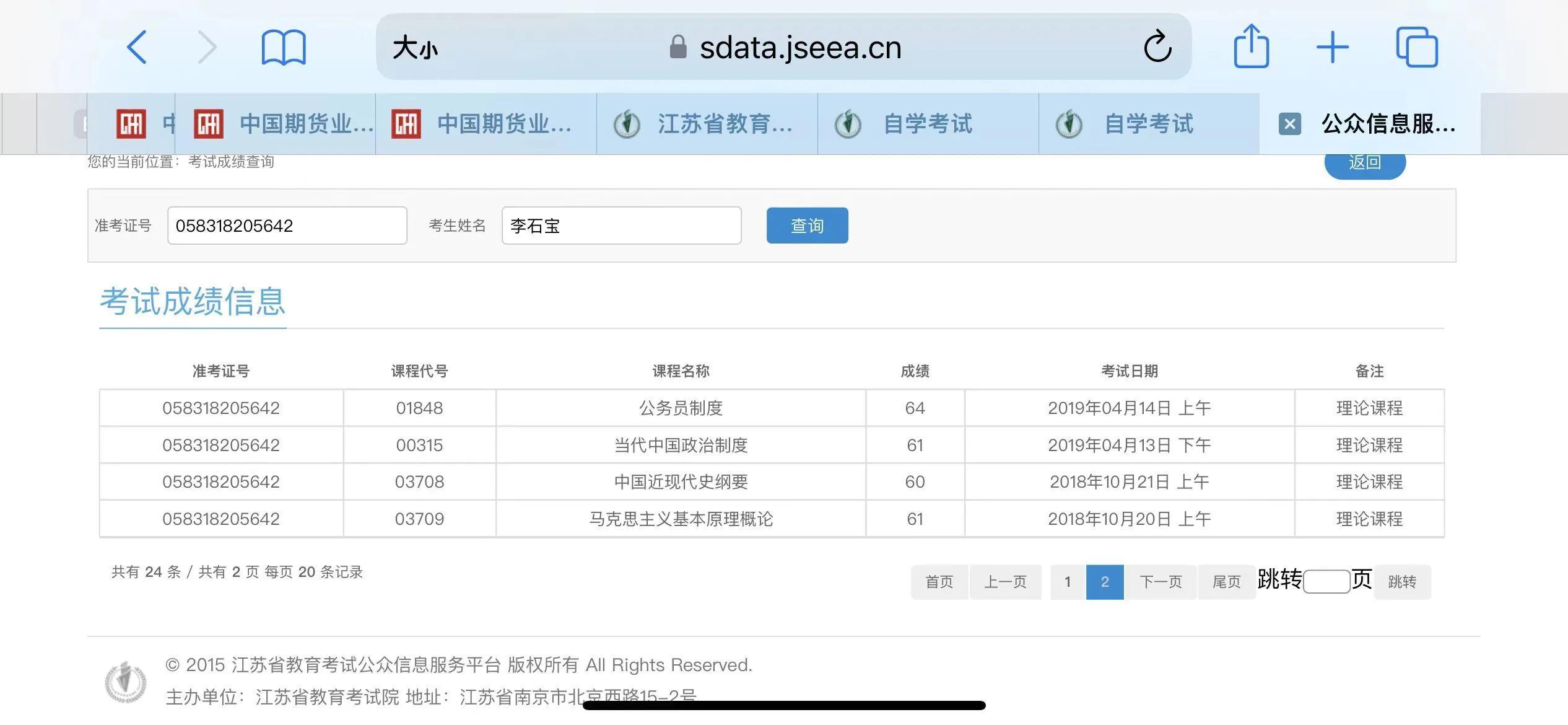Click the 考试日期 column header

point(1130,371)
